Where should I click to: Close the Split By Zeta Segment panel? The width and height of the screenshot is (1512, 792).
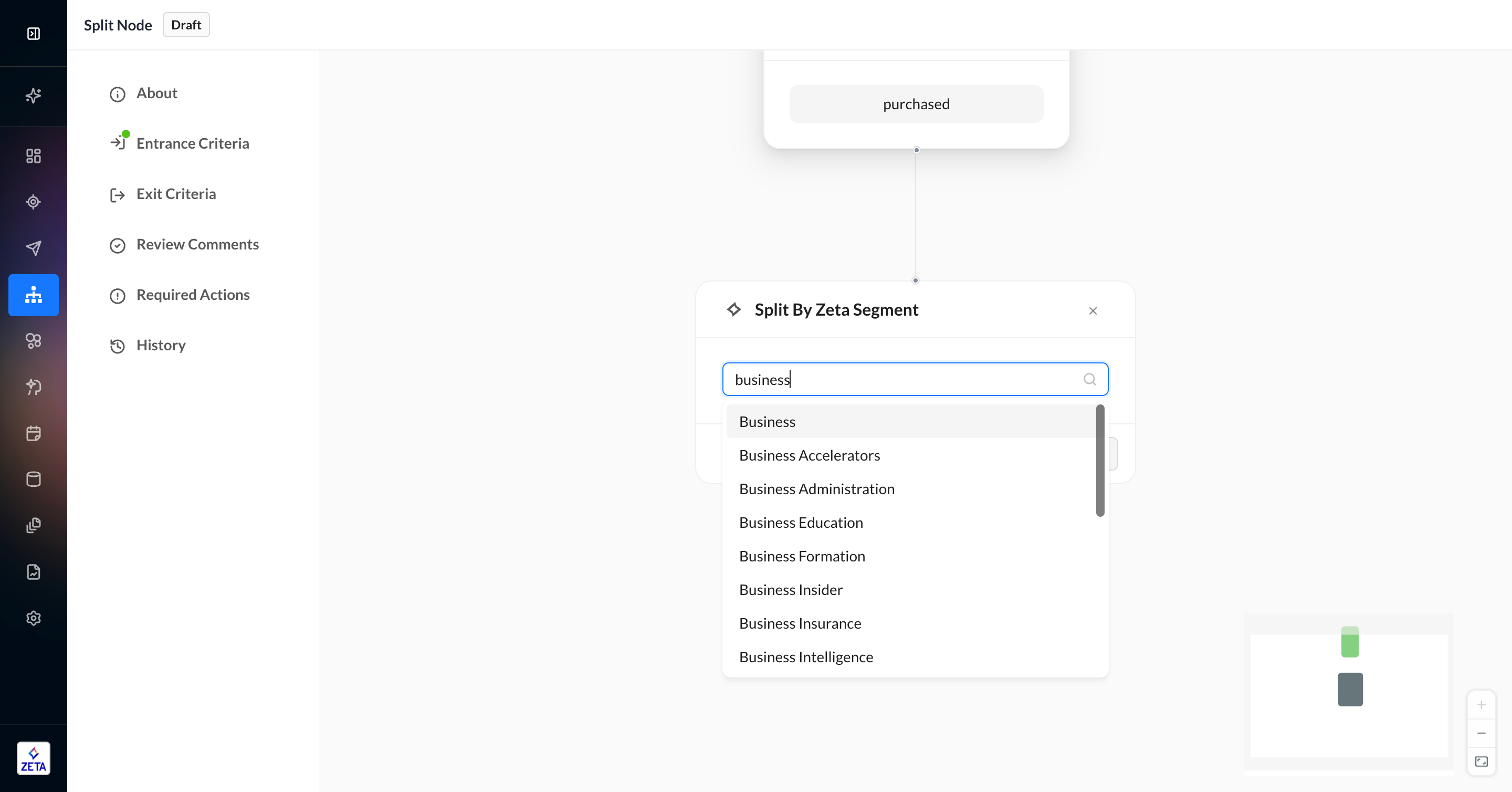point(1093,310)
